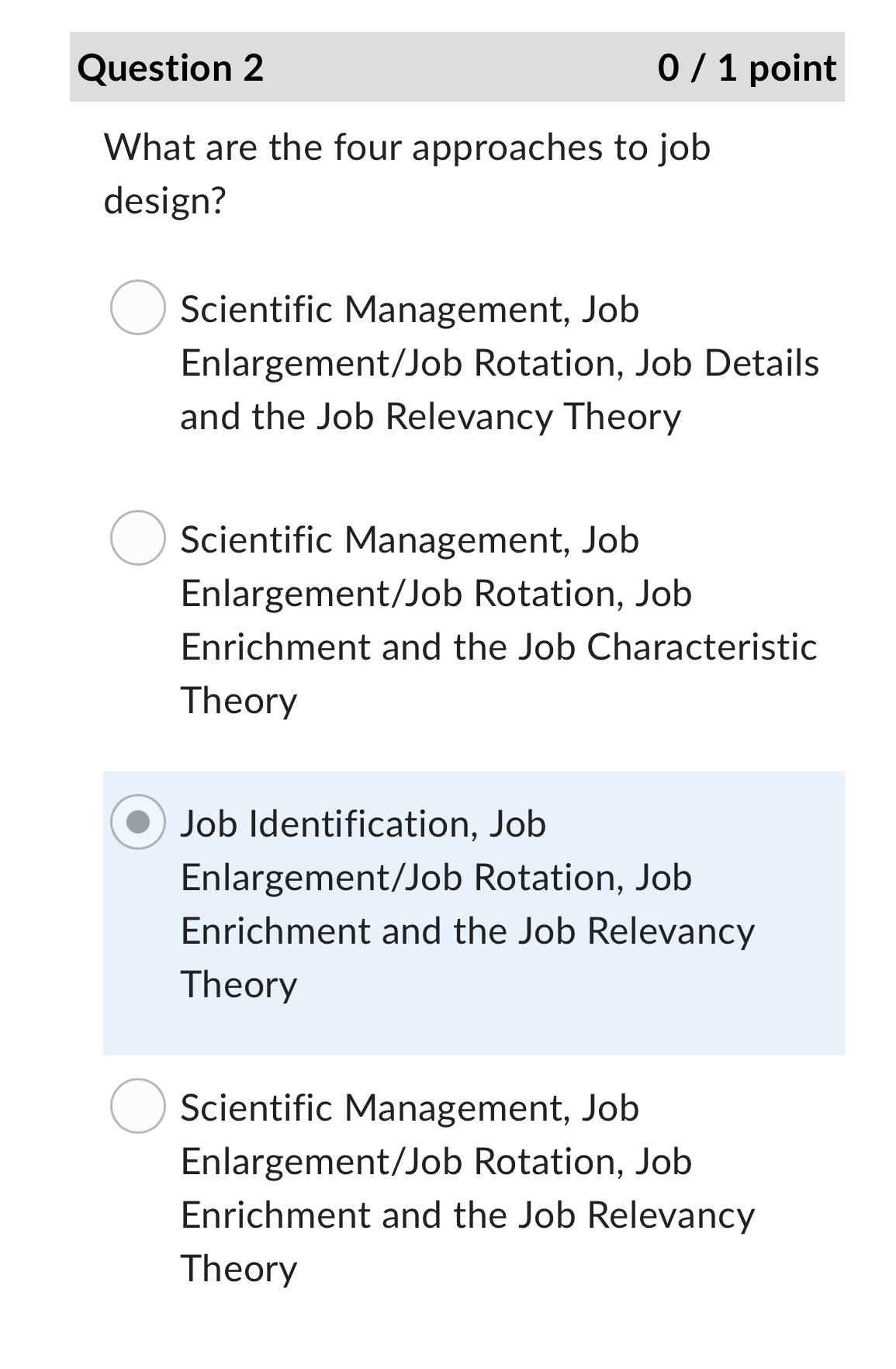Click "Scientific Management, Job" in the first answer

click(410, 310)
